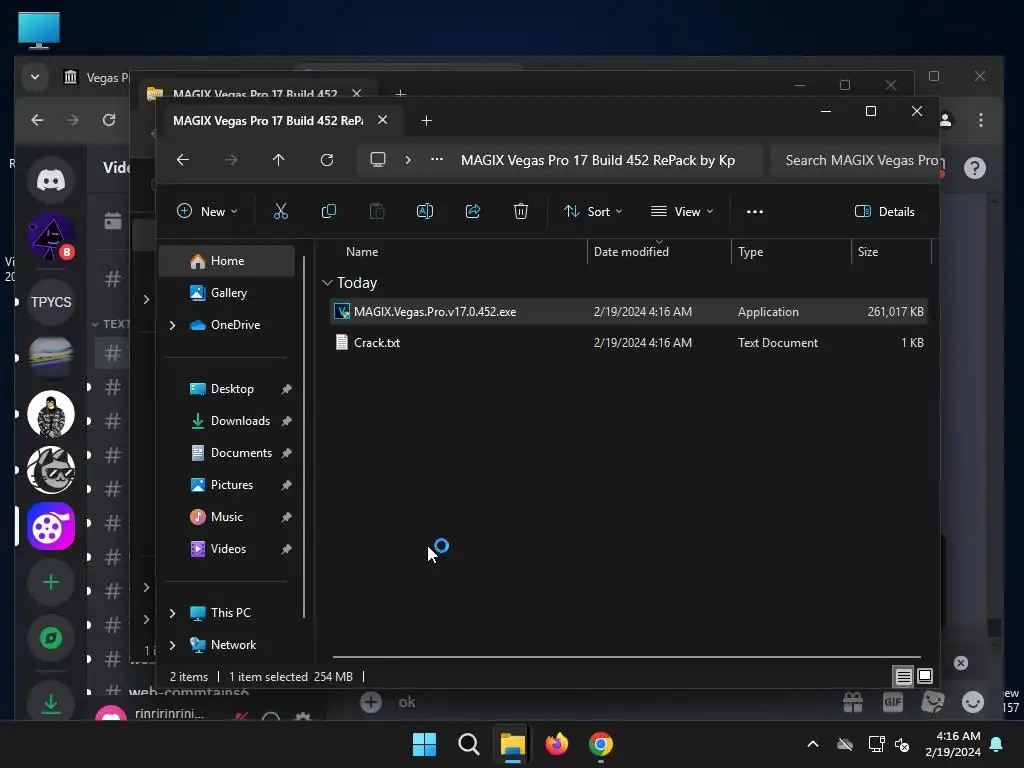The image size is (1024, 768).
Task: Switch to large thumbnails view icon in status bar
Action: (x=925, y=676)
